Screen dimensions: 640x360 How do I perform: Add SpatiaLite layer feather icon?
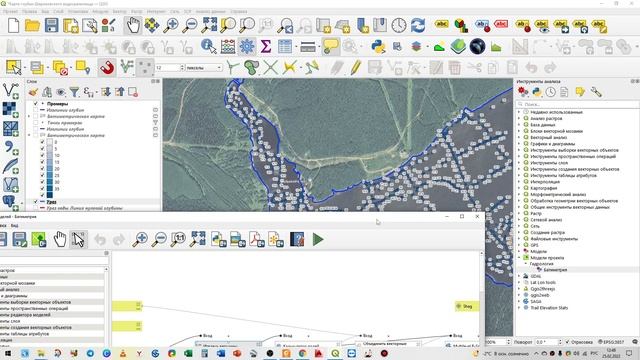pos(10,167)
